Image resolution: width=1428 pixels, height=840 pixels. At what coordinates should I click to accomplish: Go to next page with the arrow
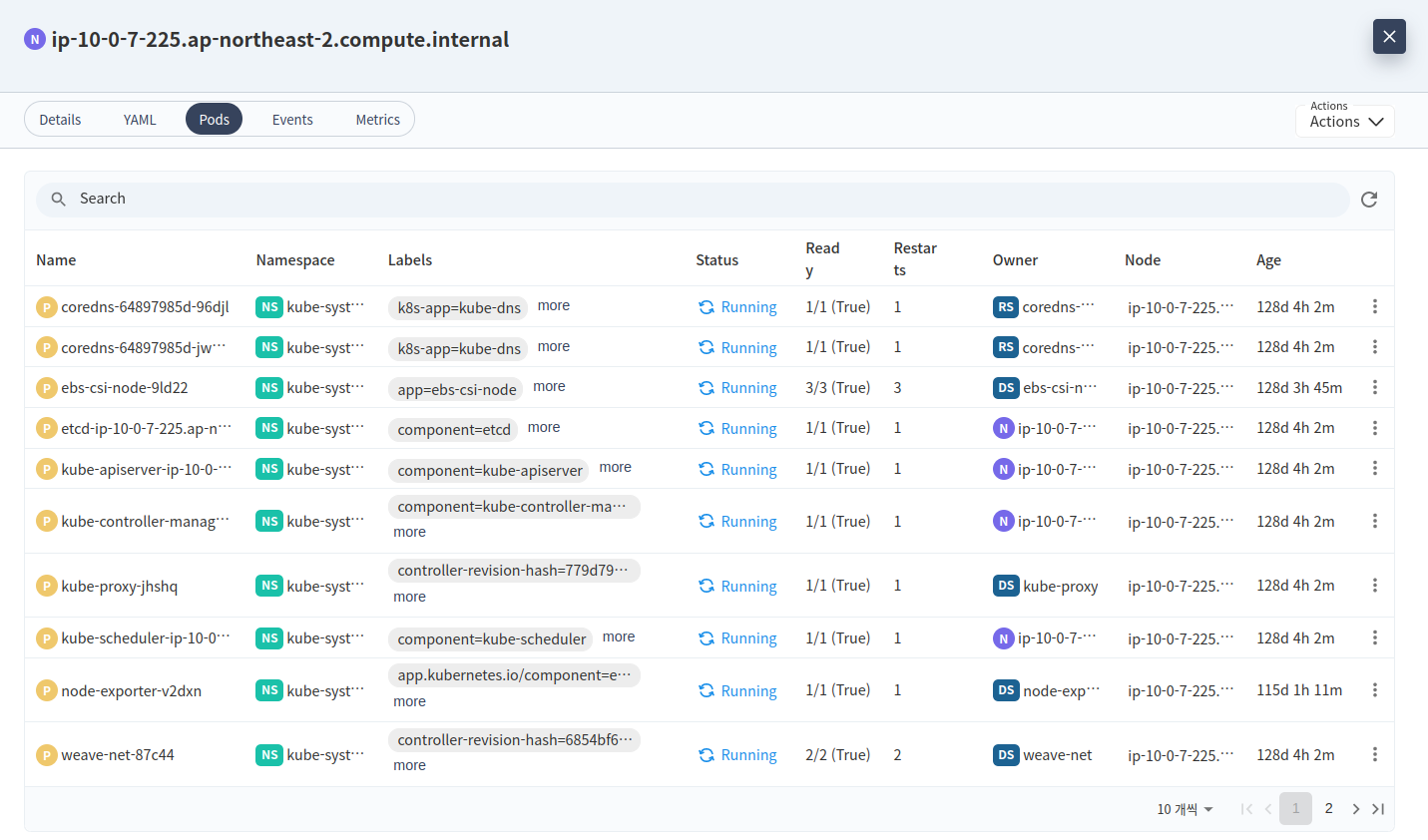click(1356, 809)
